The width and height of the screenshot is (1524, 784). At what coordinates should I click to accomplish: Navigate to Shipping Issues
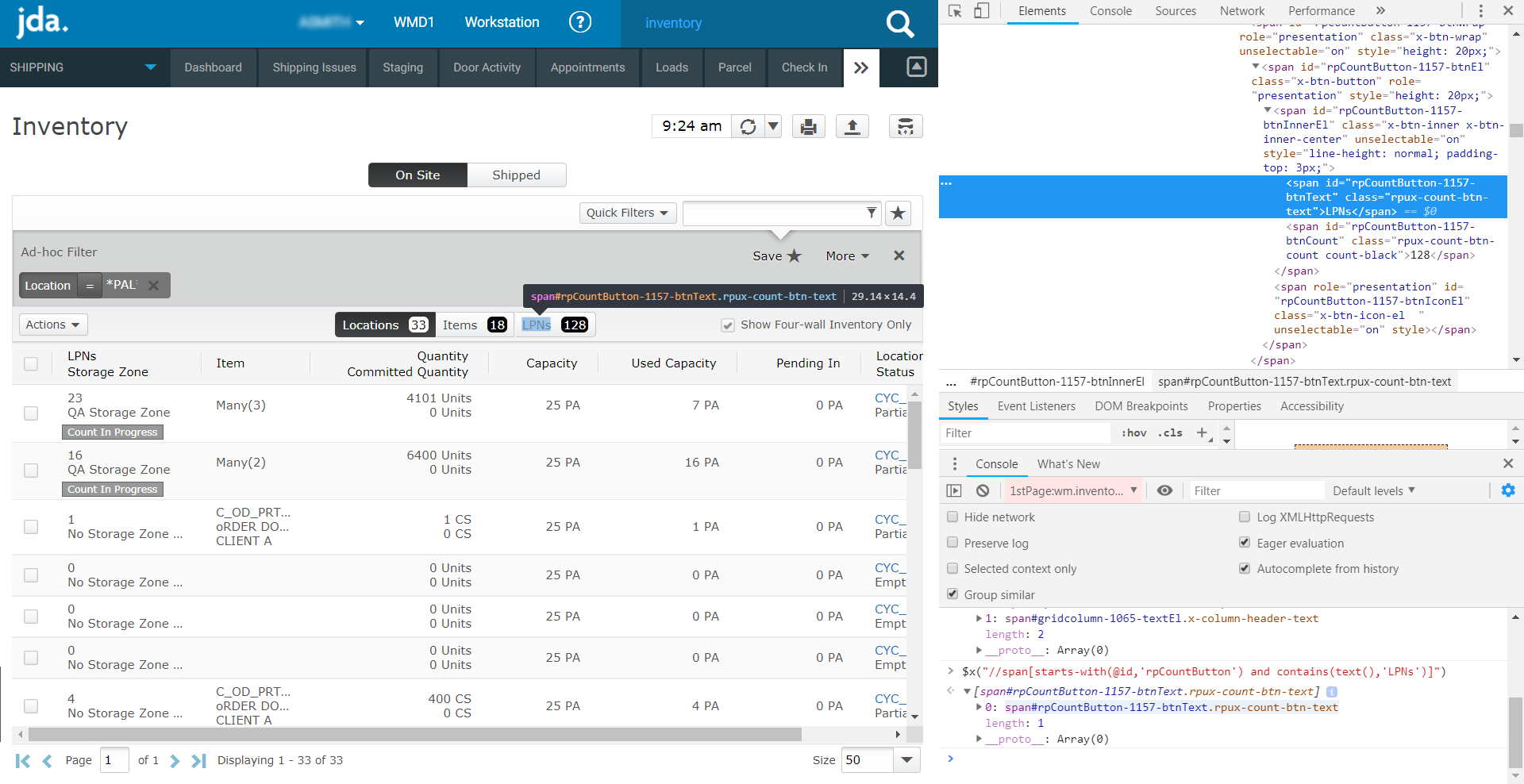(314, 67)
